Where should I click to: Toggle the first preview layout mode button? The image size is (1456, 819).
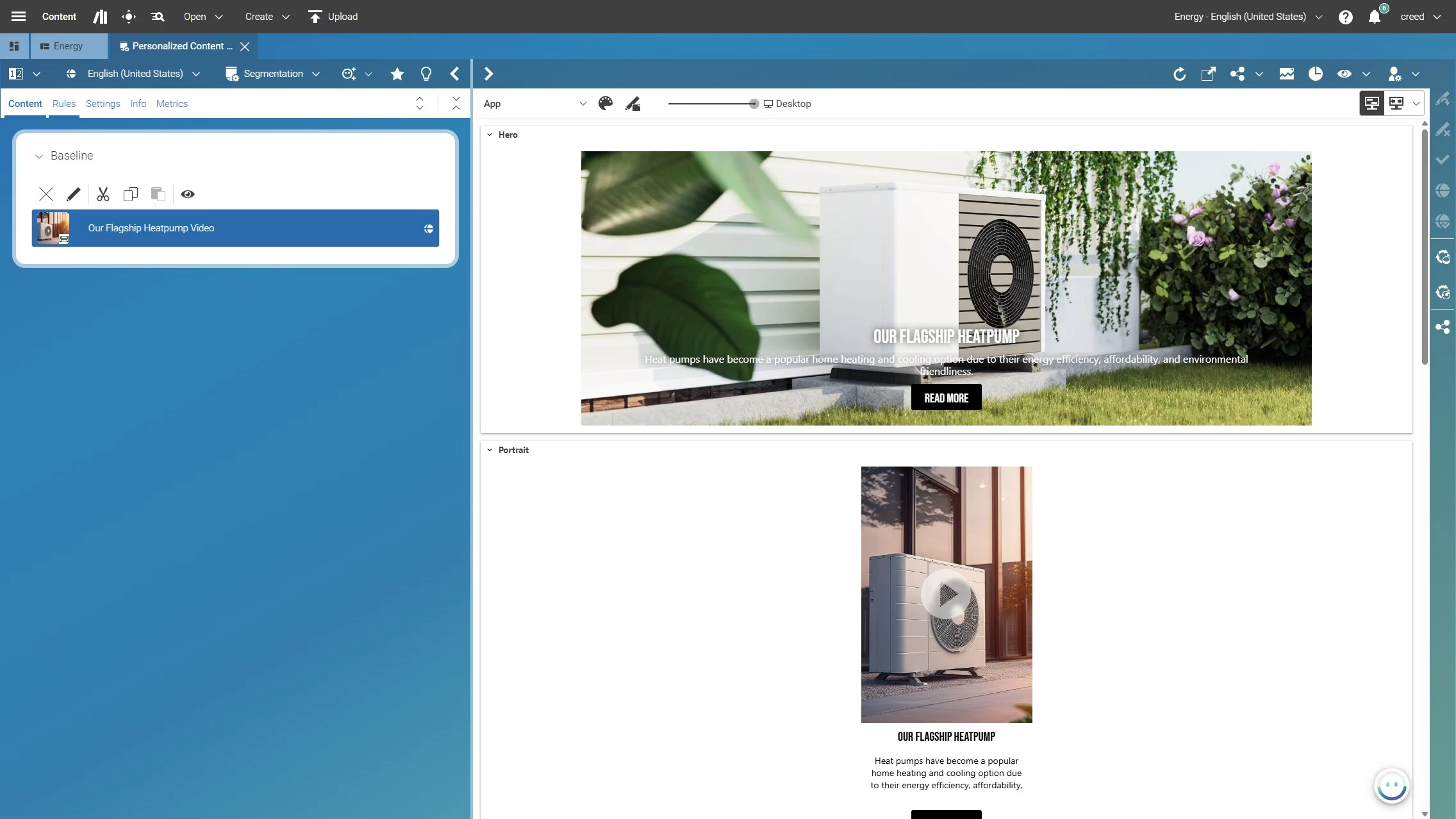tap(1371, 103)
